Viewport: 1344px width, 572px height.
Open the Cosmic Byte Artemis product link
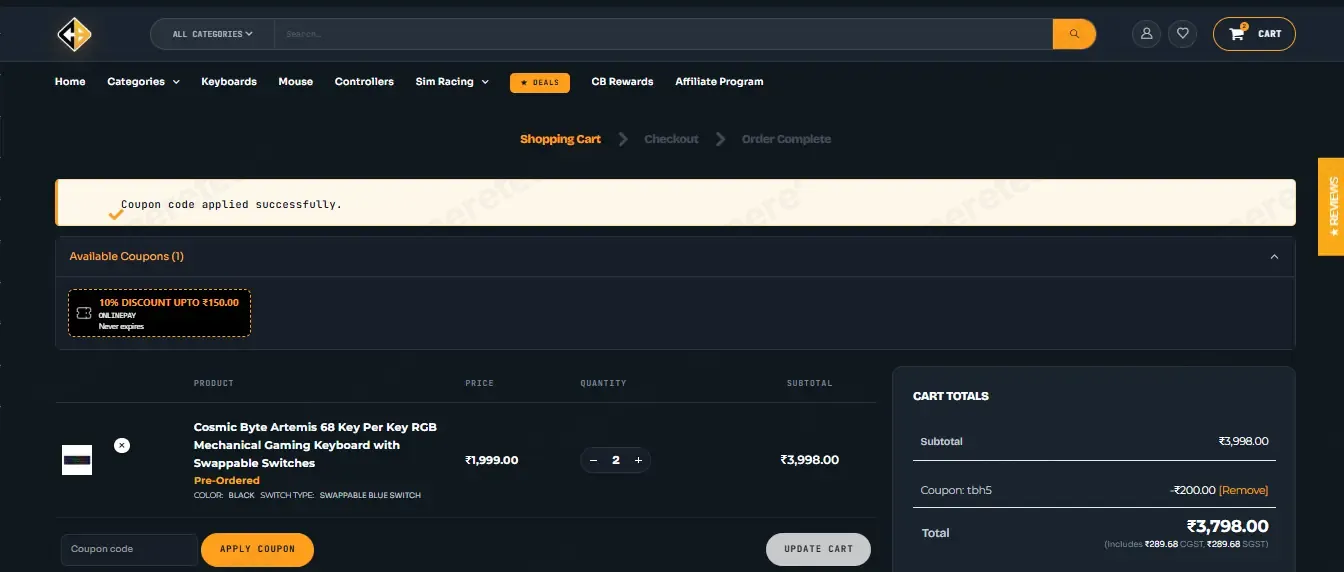[315, 445]
